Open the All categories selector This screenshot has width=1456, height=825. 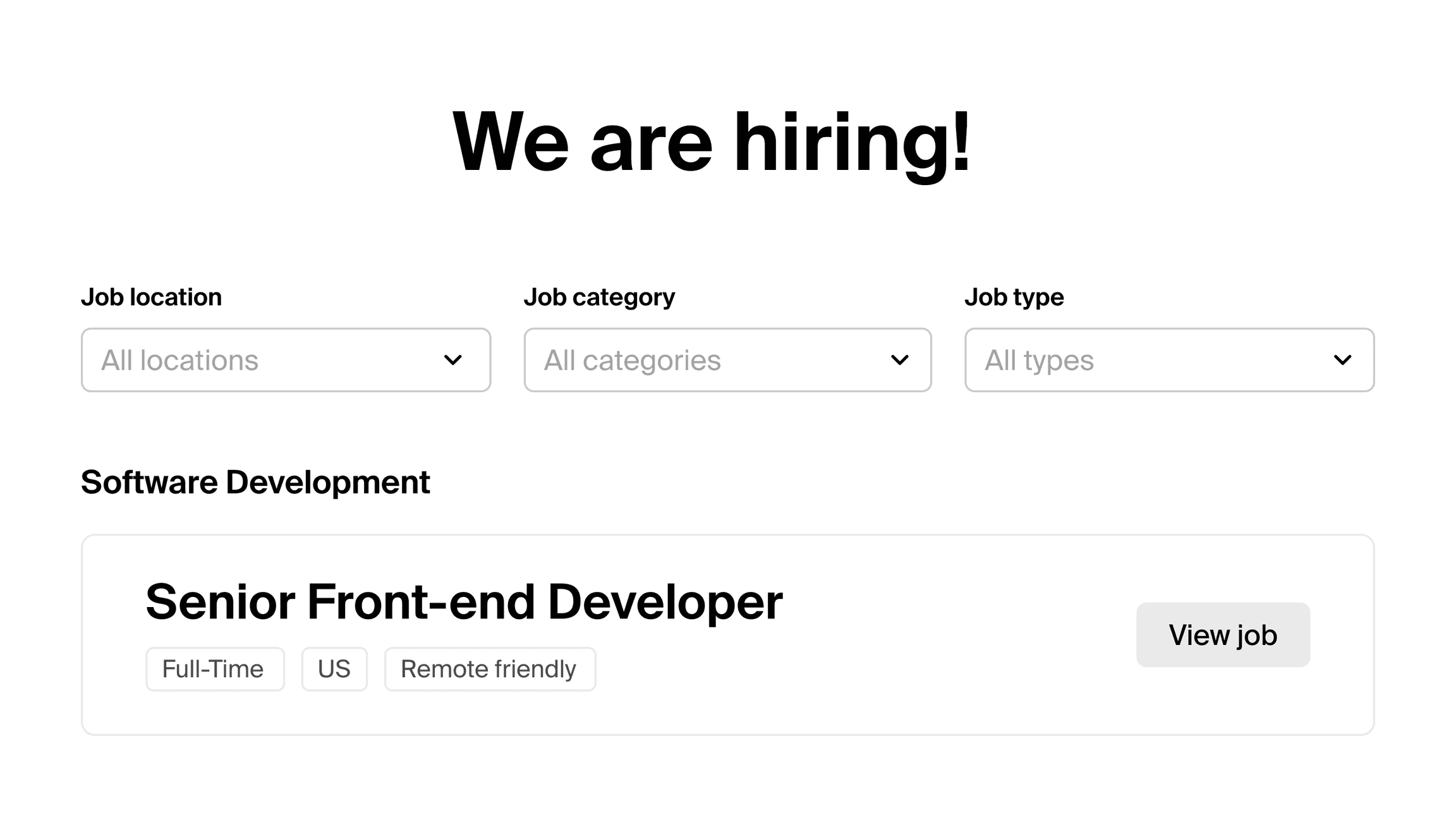(x=727, y=360)
